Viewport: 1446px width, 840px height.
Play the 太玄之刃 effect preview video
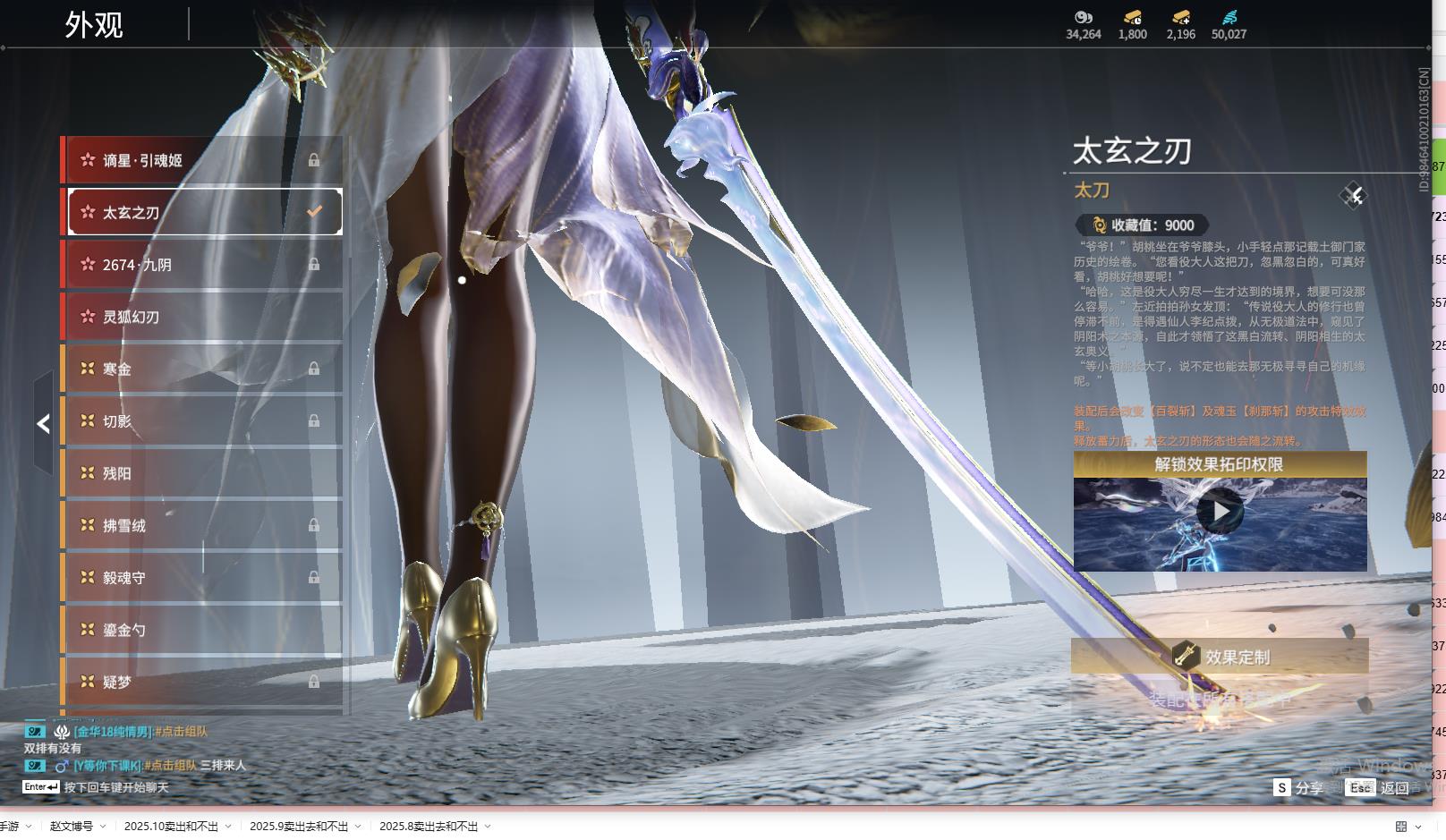(1220, 512)
